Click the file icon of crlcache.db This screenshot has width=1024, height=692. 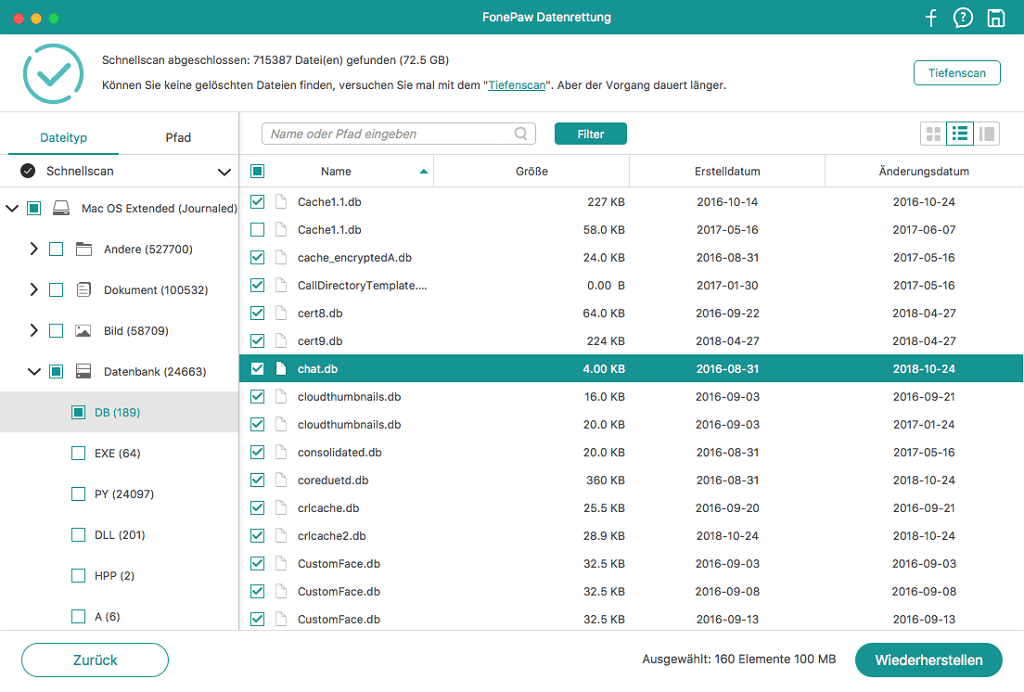[281, 508]
